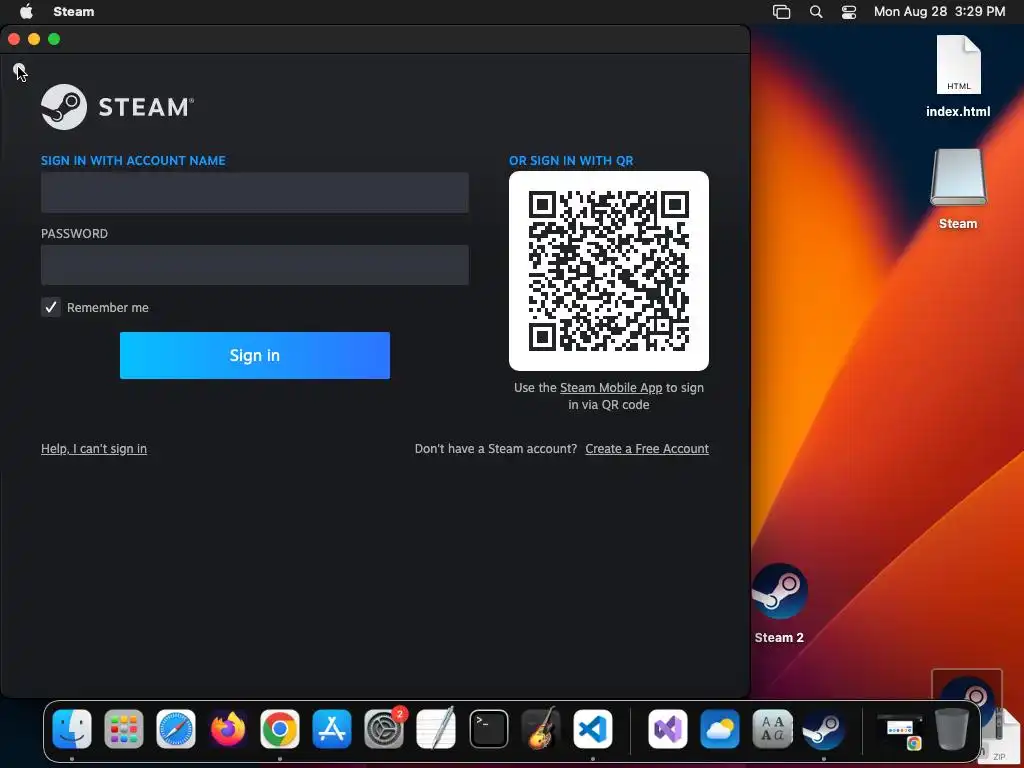Open Finder from the dock

72,728
